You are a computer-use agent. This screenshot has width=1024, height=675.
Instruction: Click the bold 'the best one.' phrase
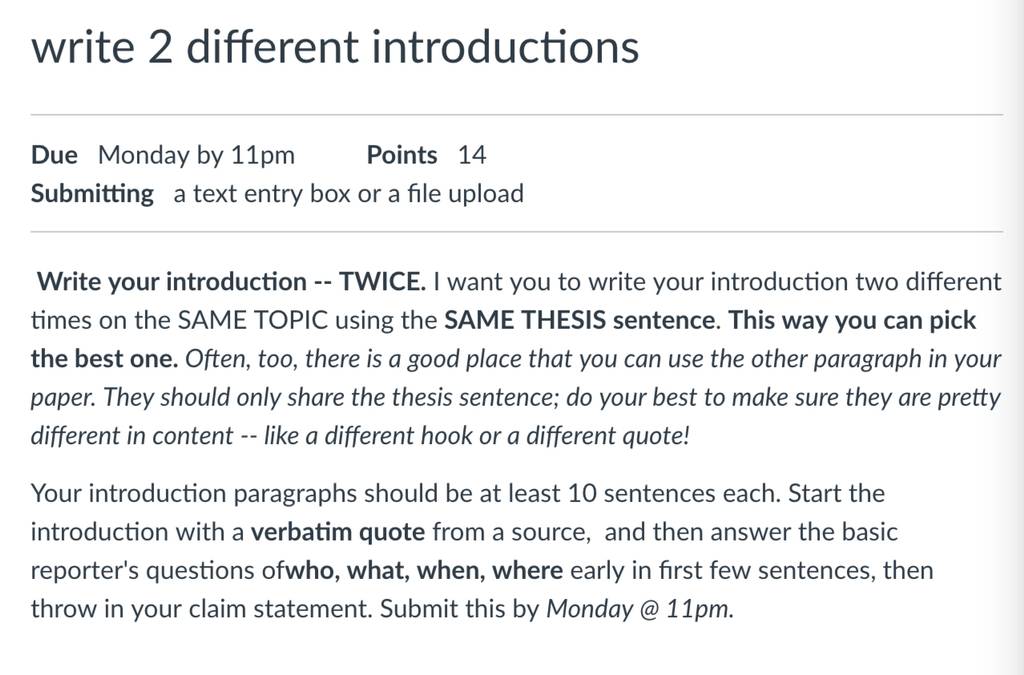(104, 359)
